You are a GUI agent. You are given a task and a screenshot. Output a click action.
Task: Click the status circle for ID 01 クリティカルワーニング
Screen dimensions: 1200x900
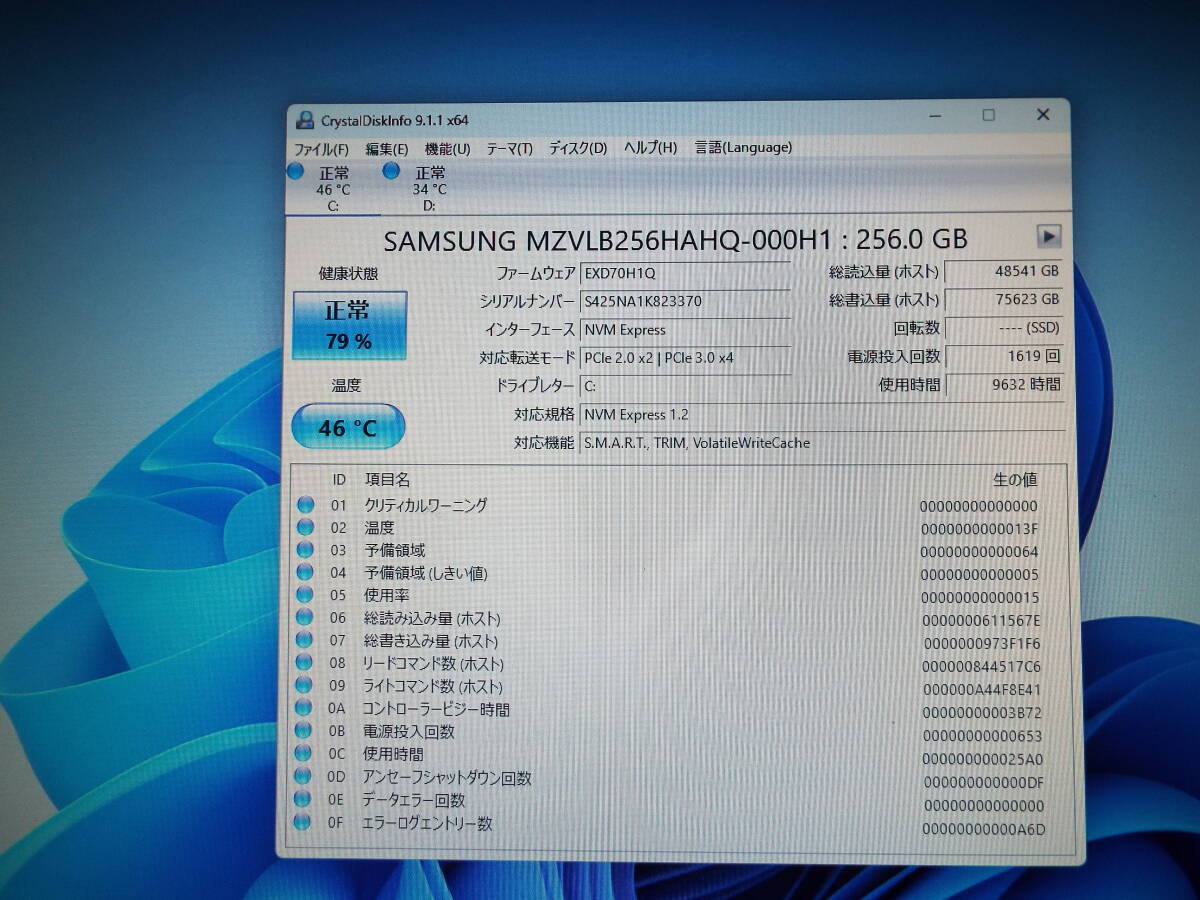coord(305,505)
